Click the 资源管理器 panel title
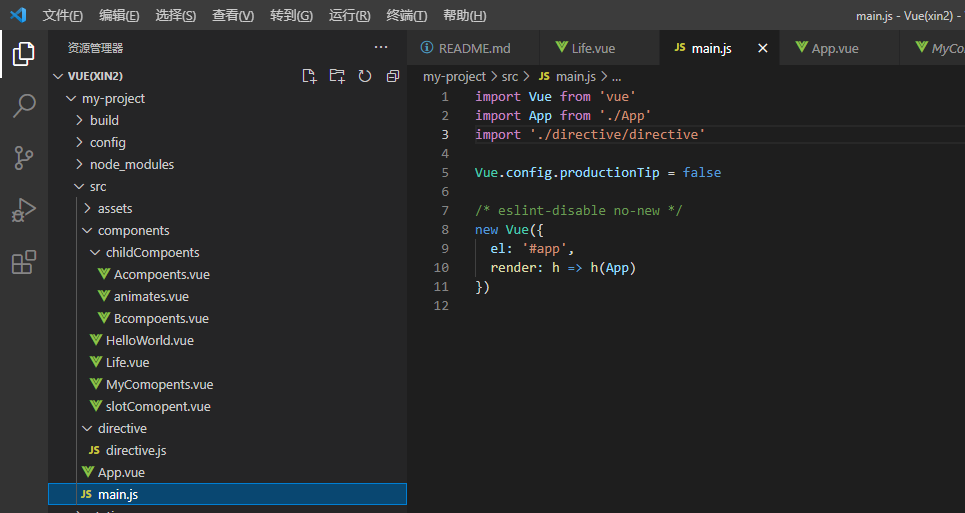965x513 pixels. click(95, 47)
